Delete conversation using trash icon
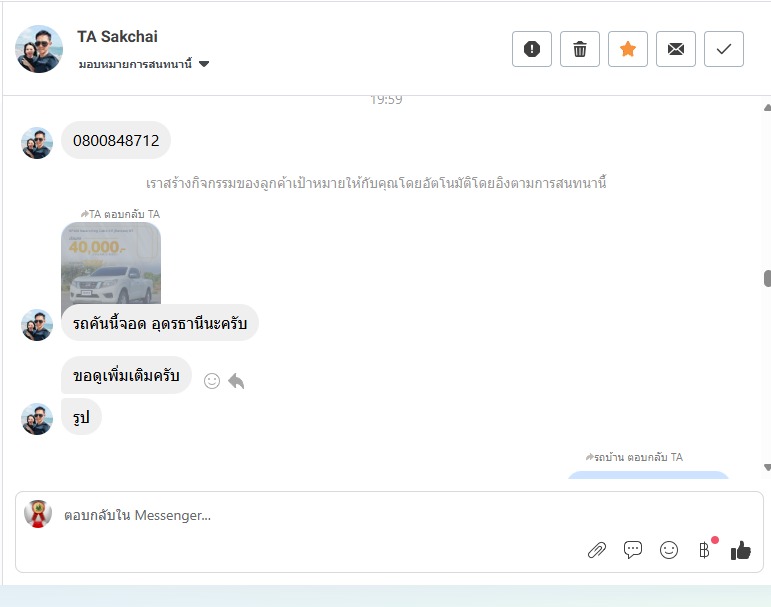Viewport: 771px width, 607px height. tap(580, 49)
